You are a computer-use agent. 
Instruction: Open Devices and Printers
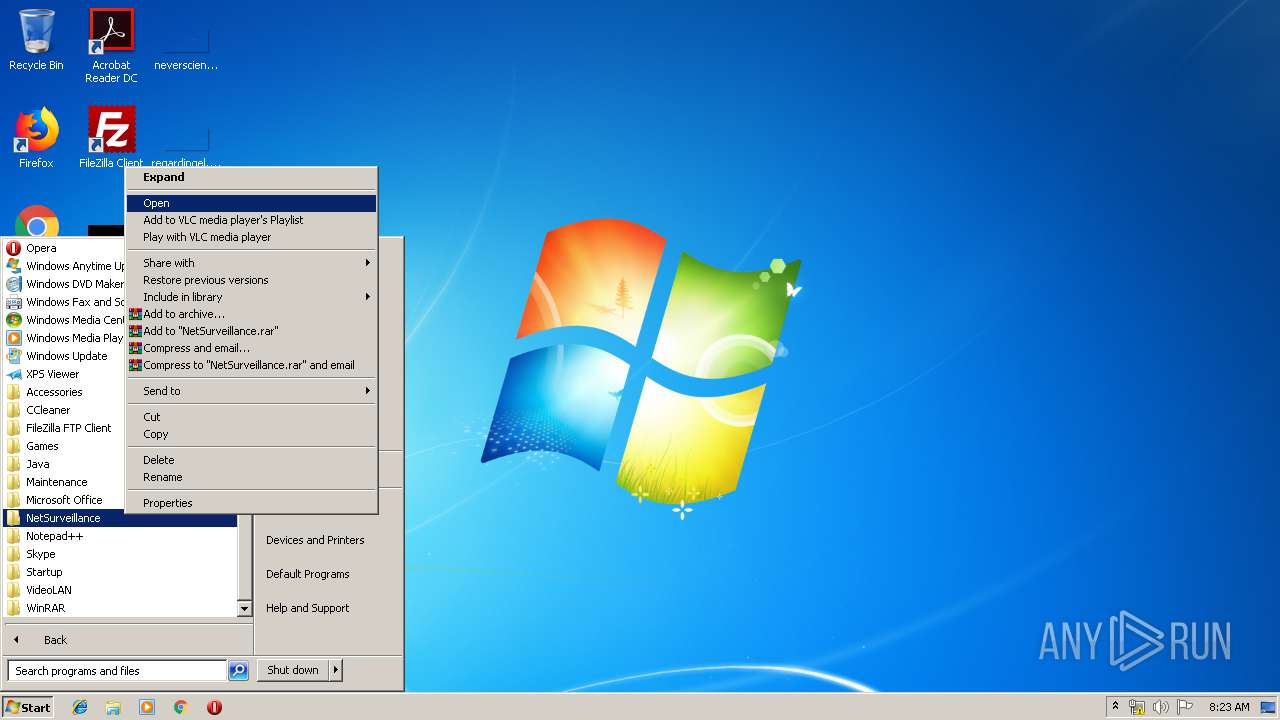(x=315, y=540)
